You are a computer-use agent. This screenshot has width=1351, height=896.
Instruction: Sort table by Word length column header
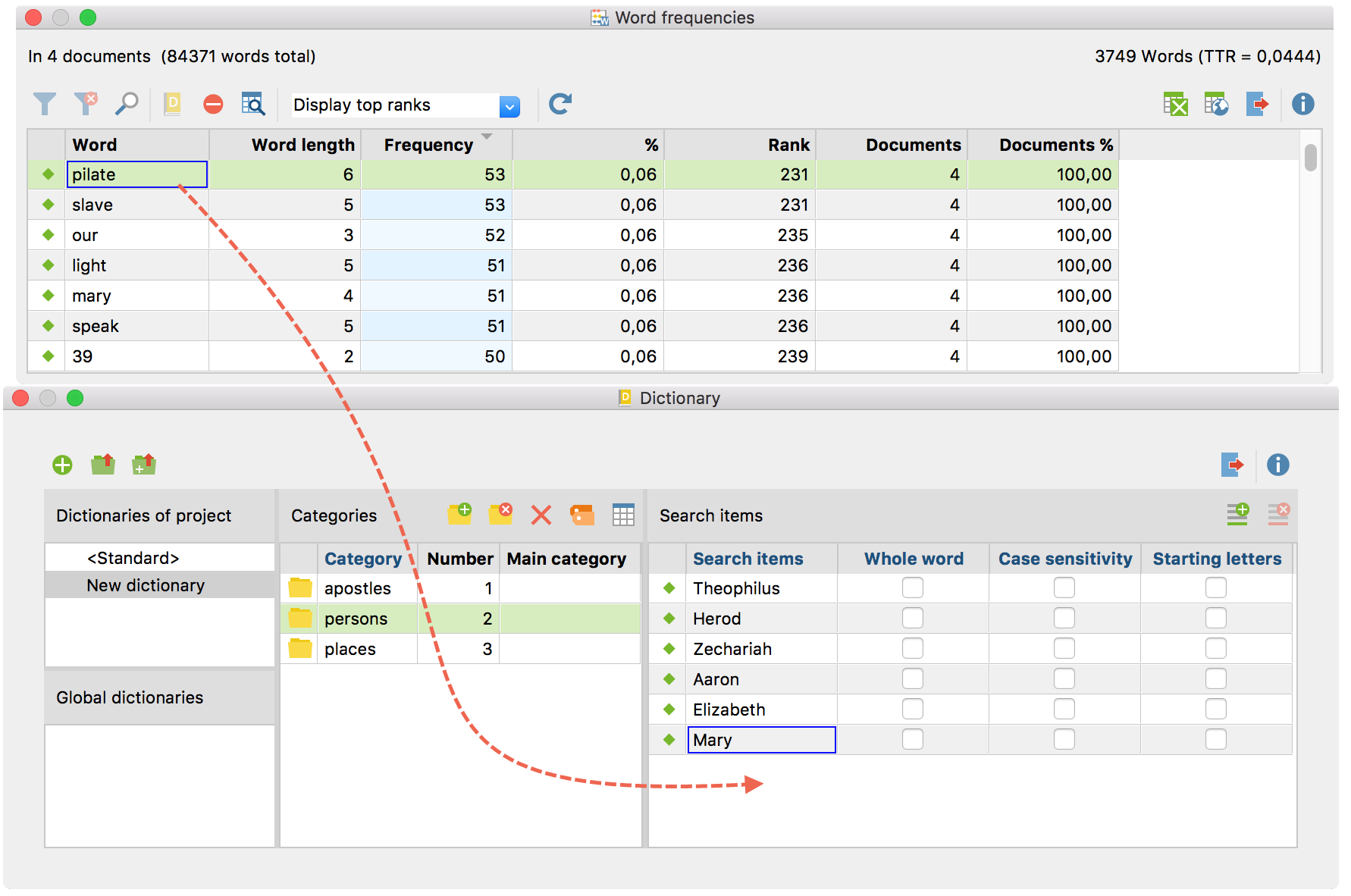tap(302, 145)
